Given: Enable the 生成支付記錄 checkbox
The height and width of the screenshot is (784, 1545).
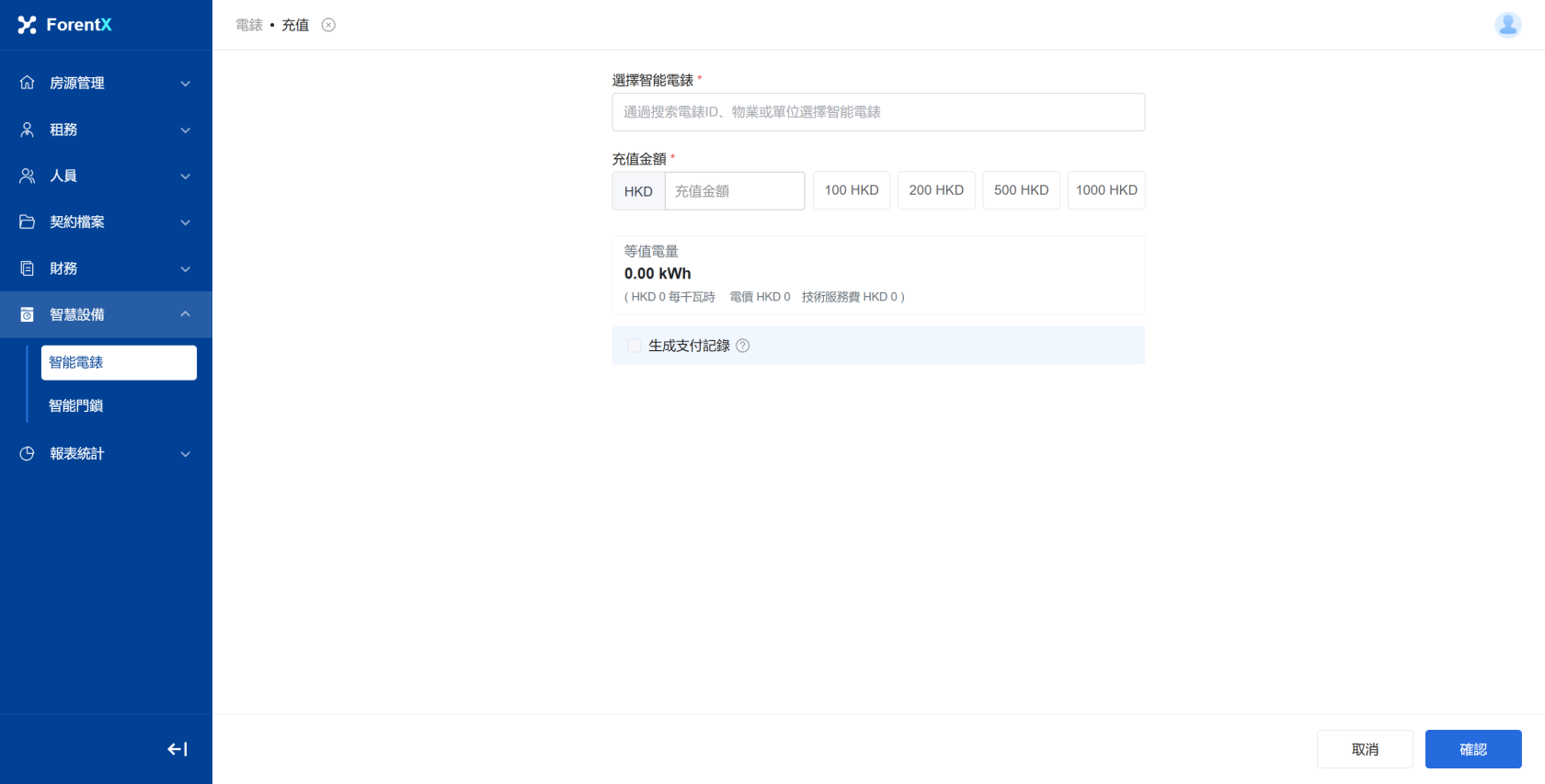Looking at the screenshot, I should pos(634,346).
